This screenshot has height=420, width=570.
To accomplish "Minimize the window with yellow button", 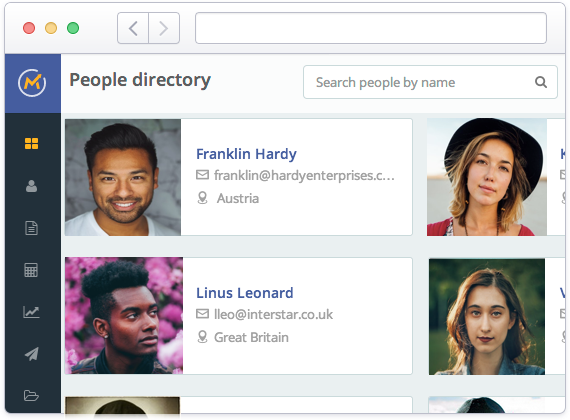I will tap(51, 28).
